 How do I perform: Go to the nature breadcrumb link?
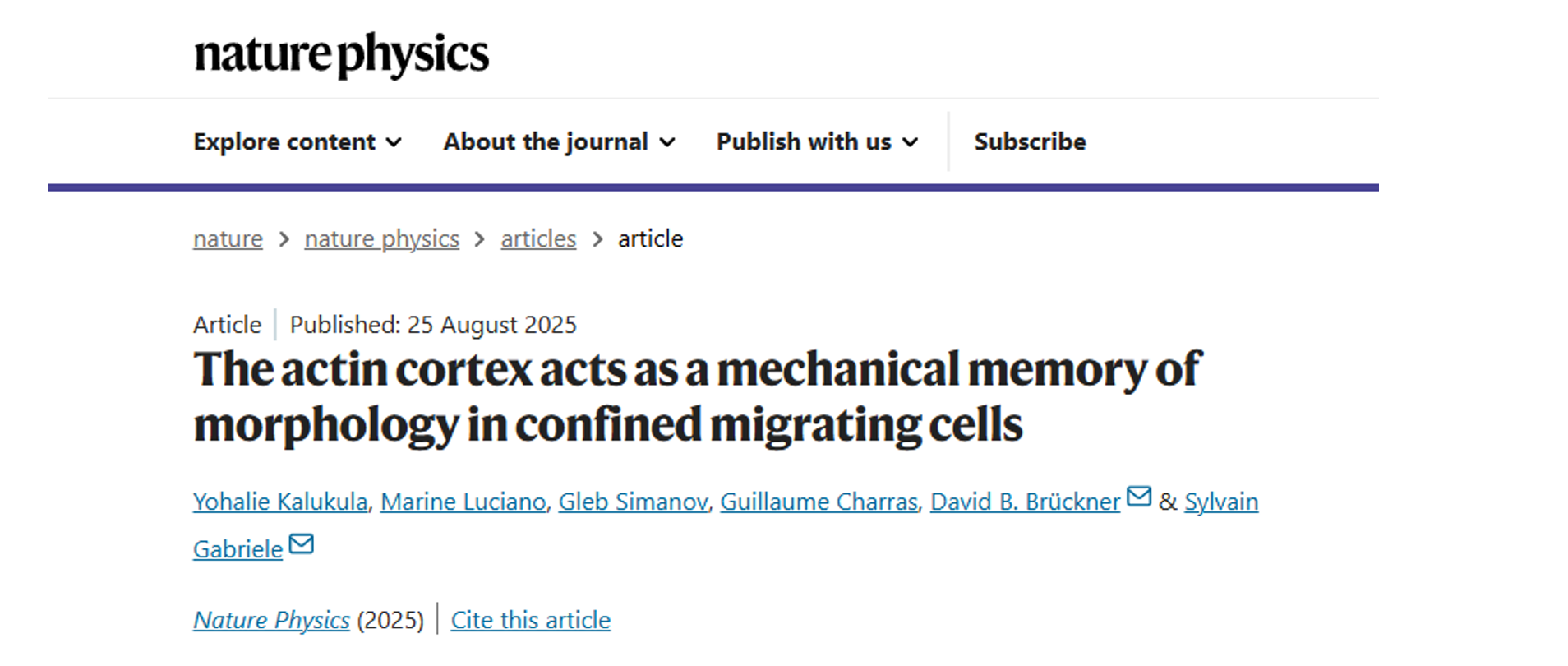[228, 238]
